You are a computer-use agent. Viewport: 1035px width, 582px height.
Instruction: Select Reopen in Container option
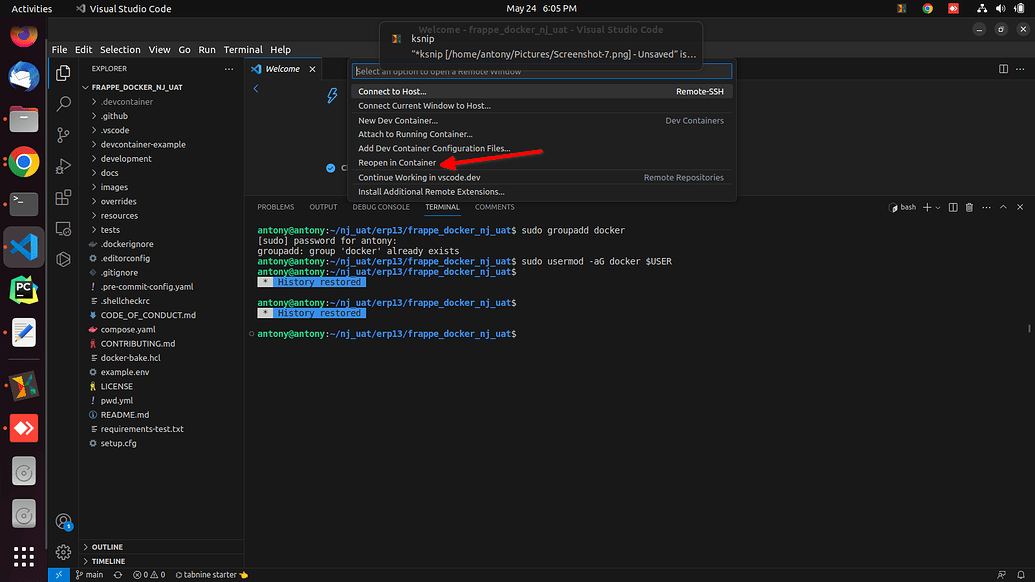[397, 163]
